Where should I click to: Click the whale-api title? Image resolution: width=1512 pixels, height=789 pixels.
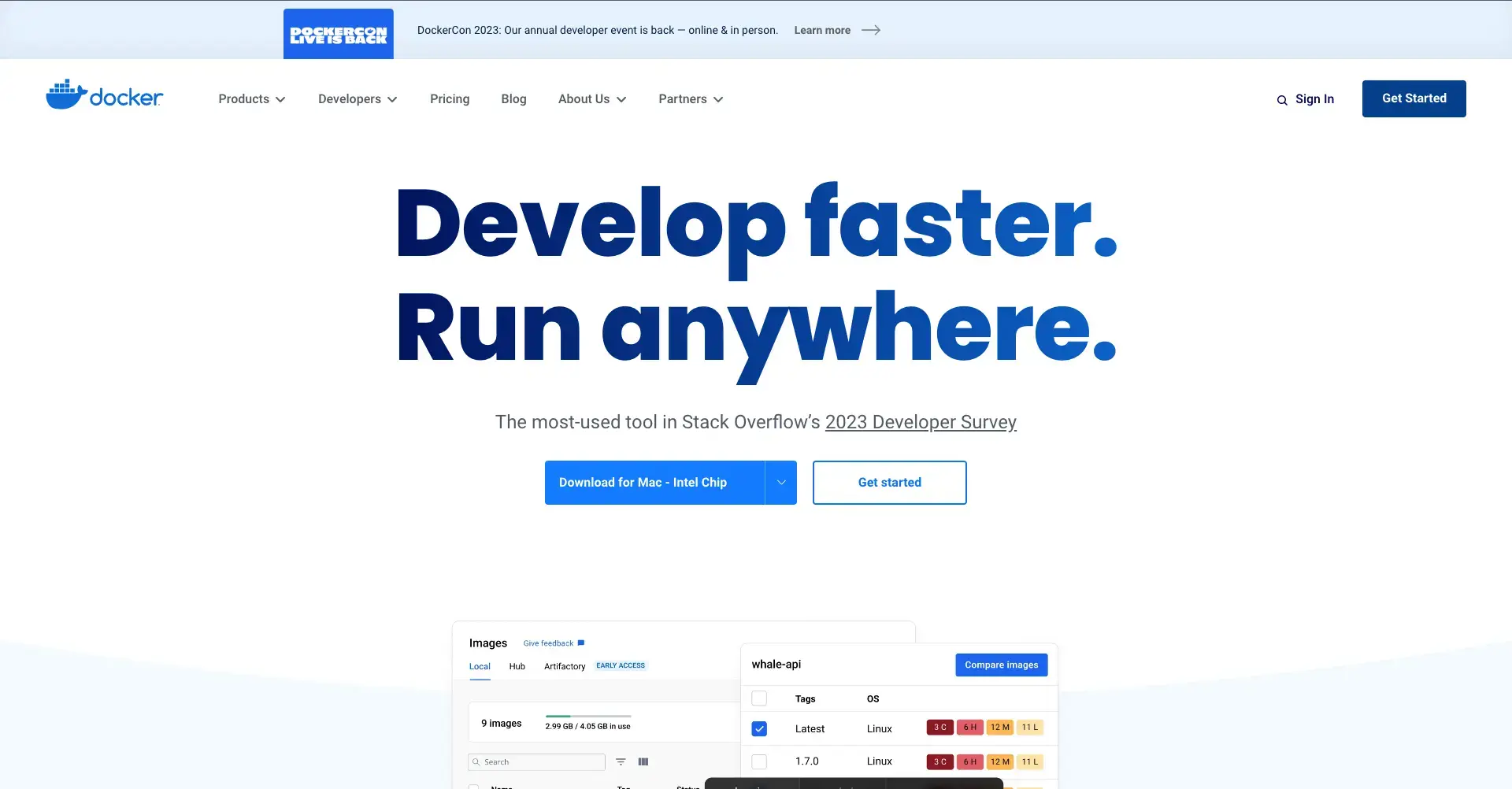tap(776, 665)
